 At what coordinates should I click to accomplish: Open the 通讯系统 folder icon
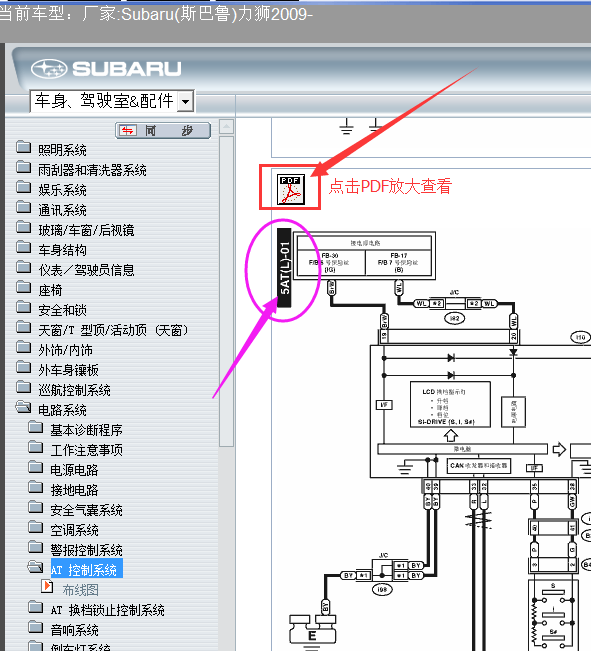coord(24,207)
